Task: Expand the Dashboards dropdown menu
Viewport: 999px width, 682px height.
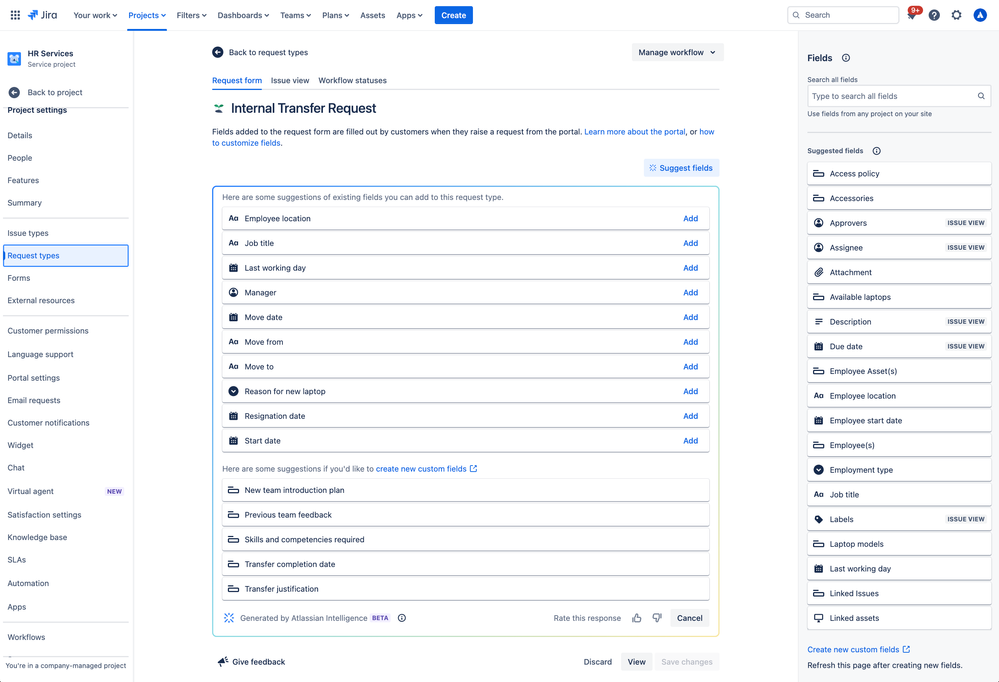Action: pos(243,15)
